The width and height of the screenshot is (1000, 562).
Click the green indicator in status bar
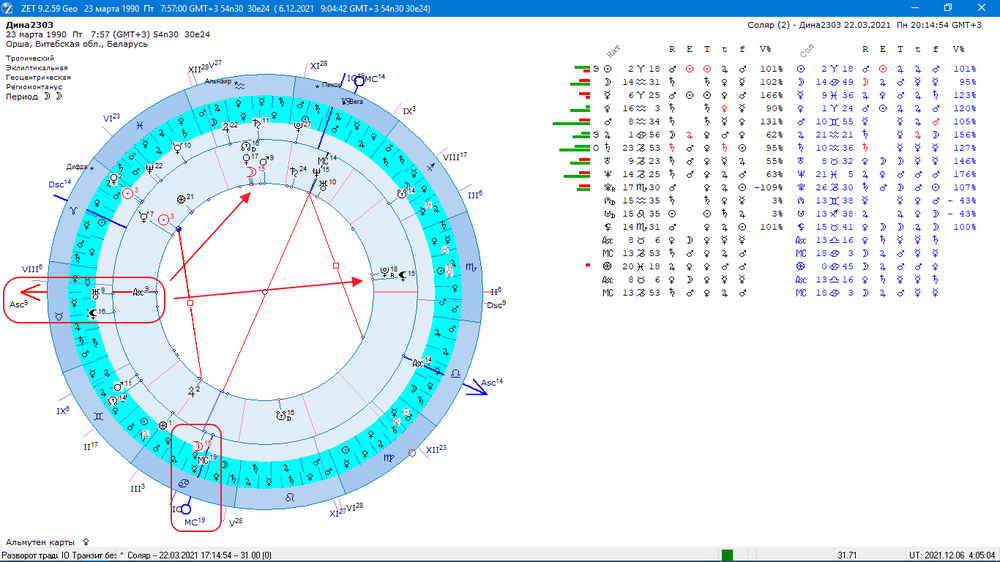(x=727, y=556)
